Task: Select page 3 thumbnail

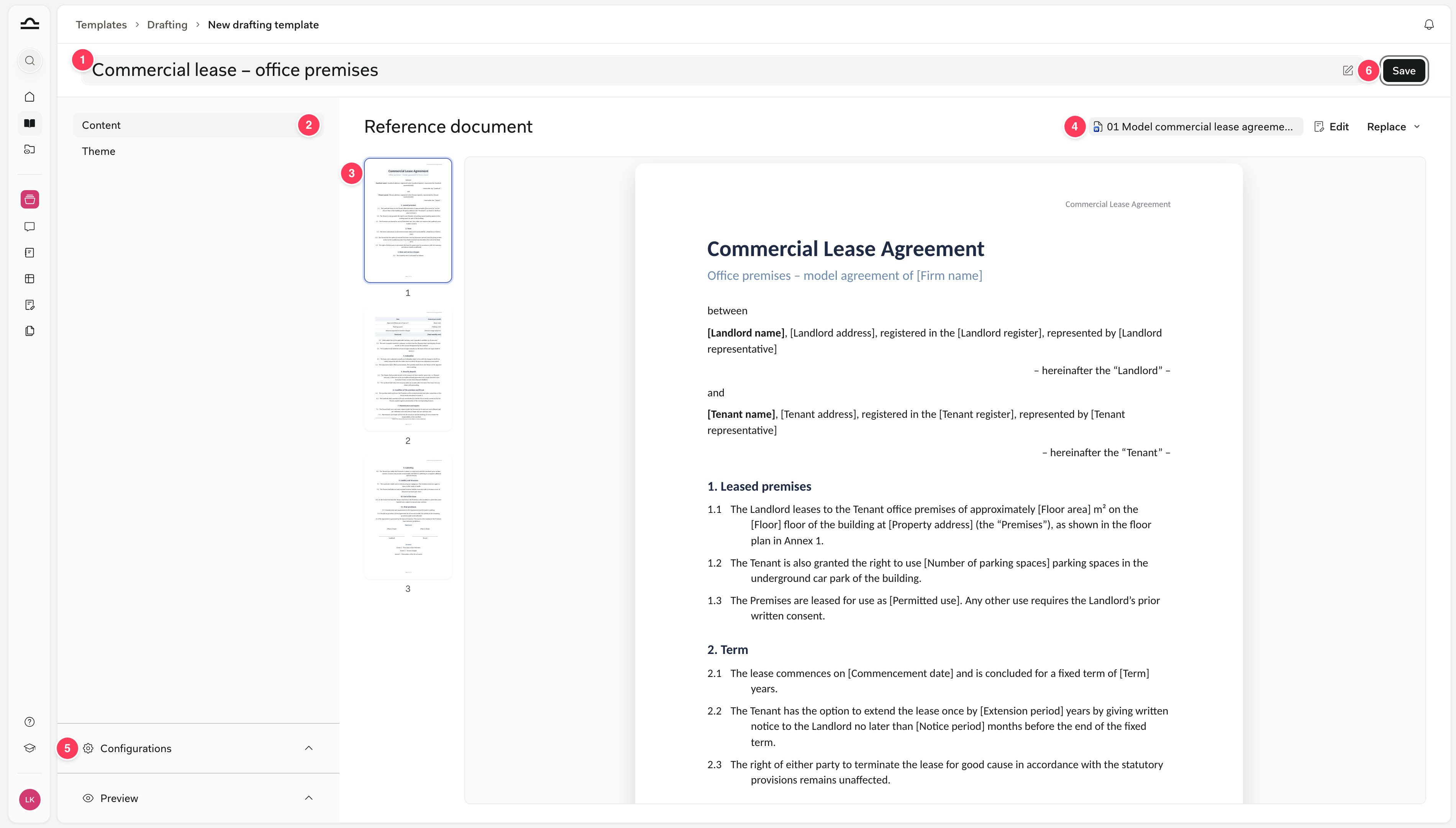Action: click(x=408, y=517)
